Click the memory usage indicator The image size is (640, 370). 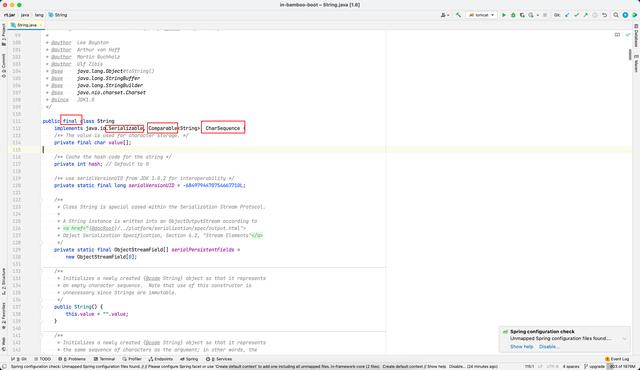tap(622, 366)
